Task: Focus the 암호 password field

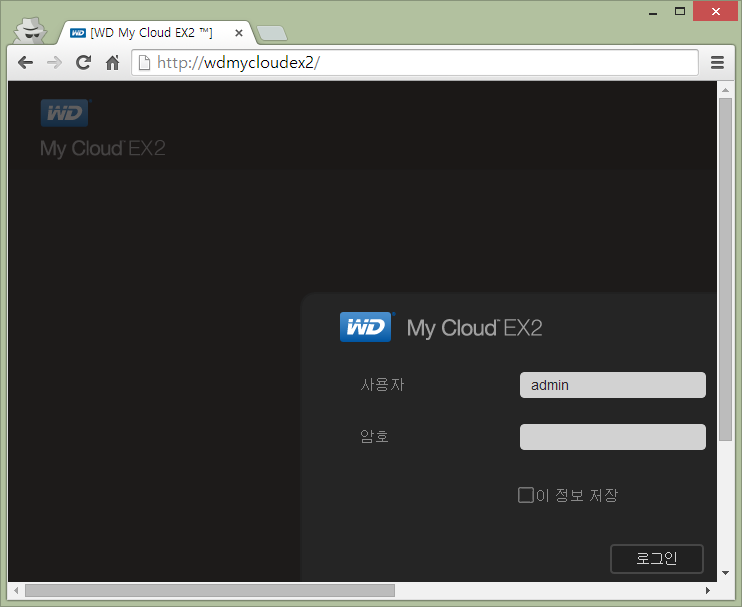Action: 612,437
